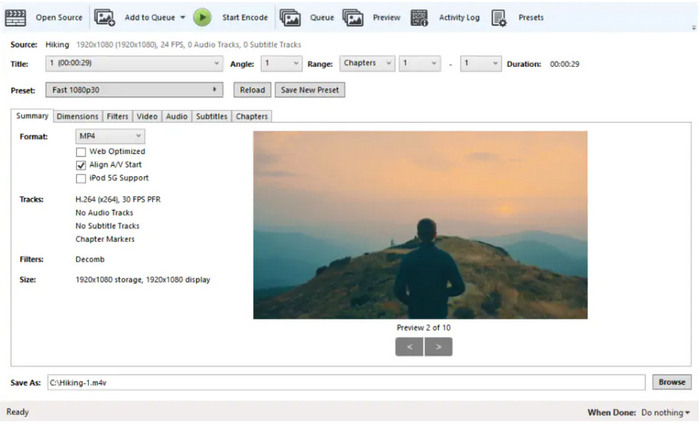Open the Angle dropdown
700x437 pixels.
click(x=281, y=63)
